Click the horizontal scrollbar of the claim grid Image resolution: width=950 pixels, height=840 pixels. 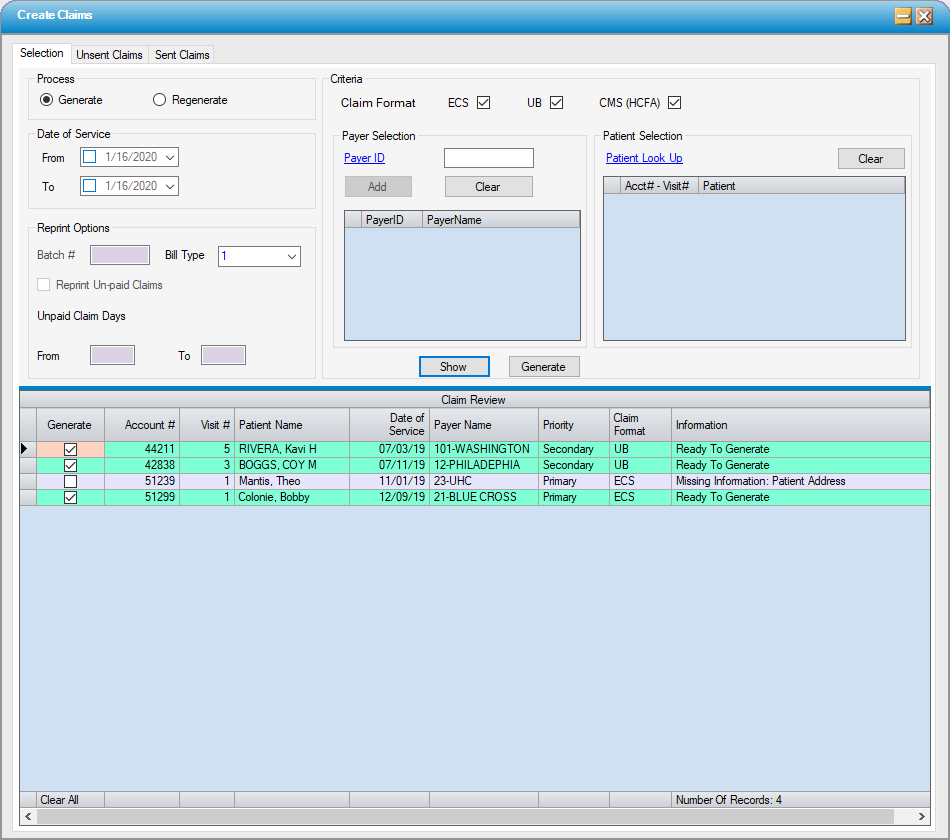click(x=474, y=817)
